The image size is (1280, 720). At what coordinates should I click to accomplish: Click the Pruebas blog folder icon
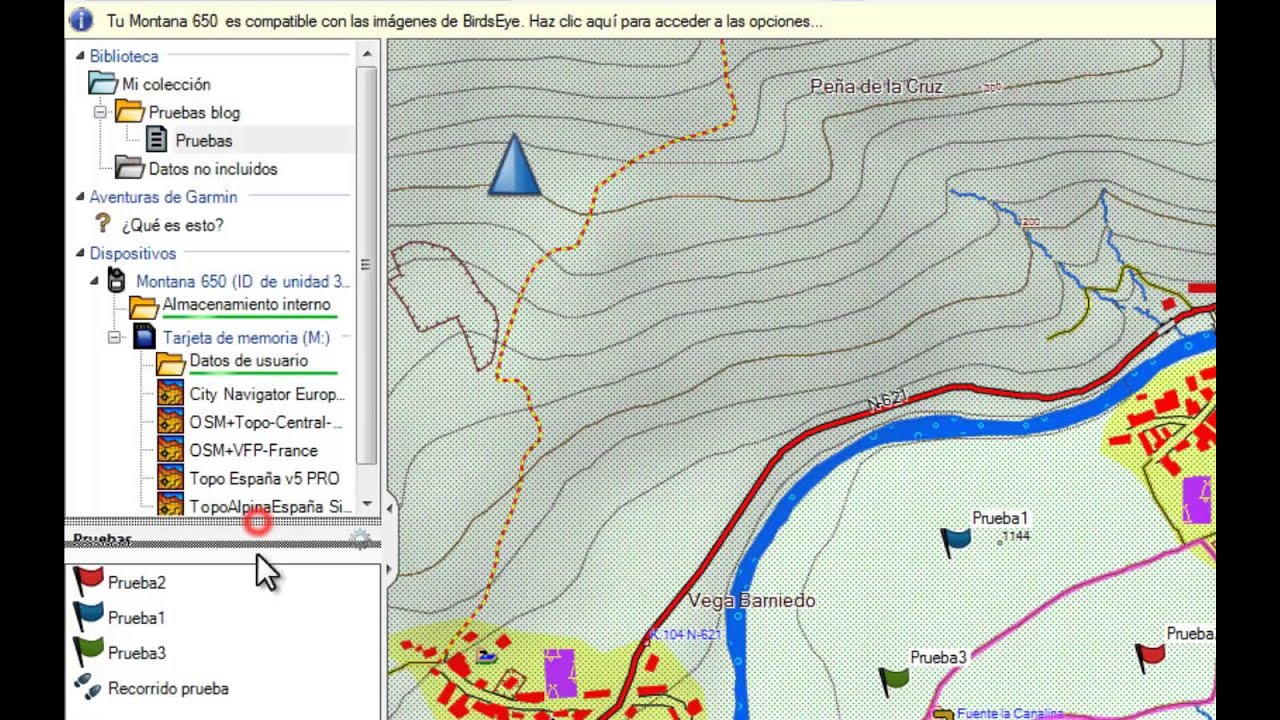pos(130,112)
